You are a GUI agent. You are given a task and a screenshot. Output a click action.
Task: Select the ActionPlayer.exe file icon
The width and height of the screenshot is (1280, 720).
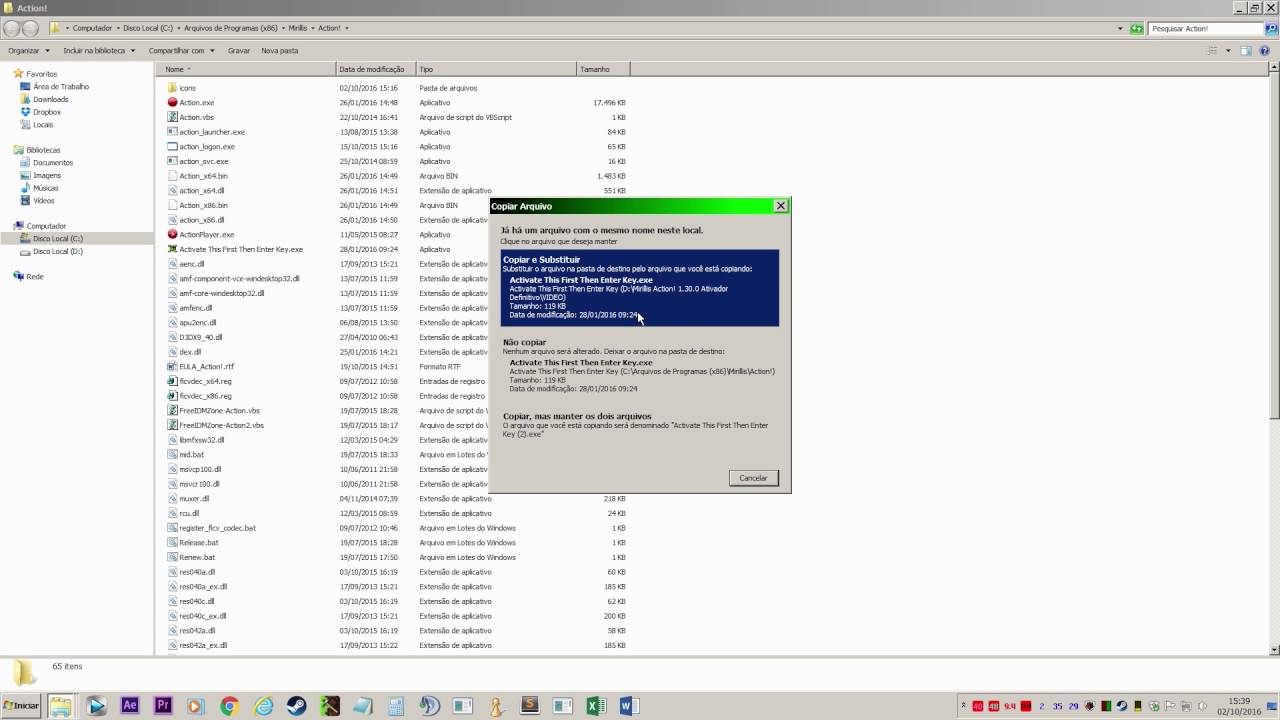coord(172,234)
